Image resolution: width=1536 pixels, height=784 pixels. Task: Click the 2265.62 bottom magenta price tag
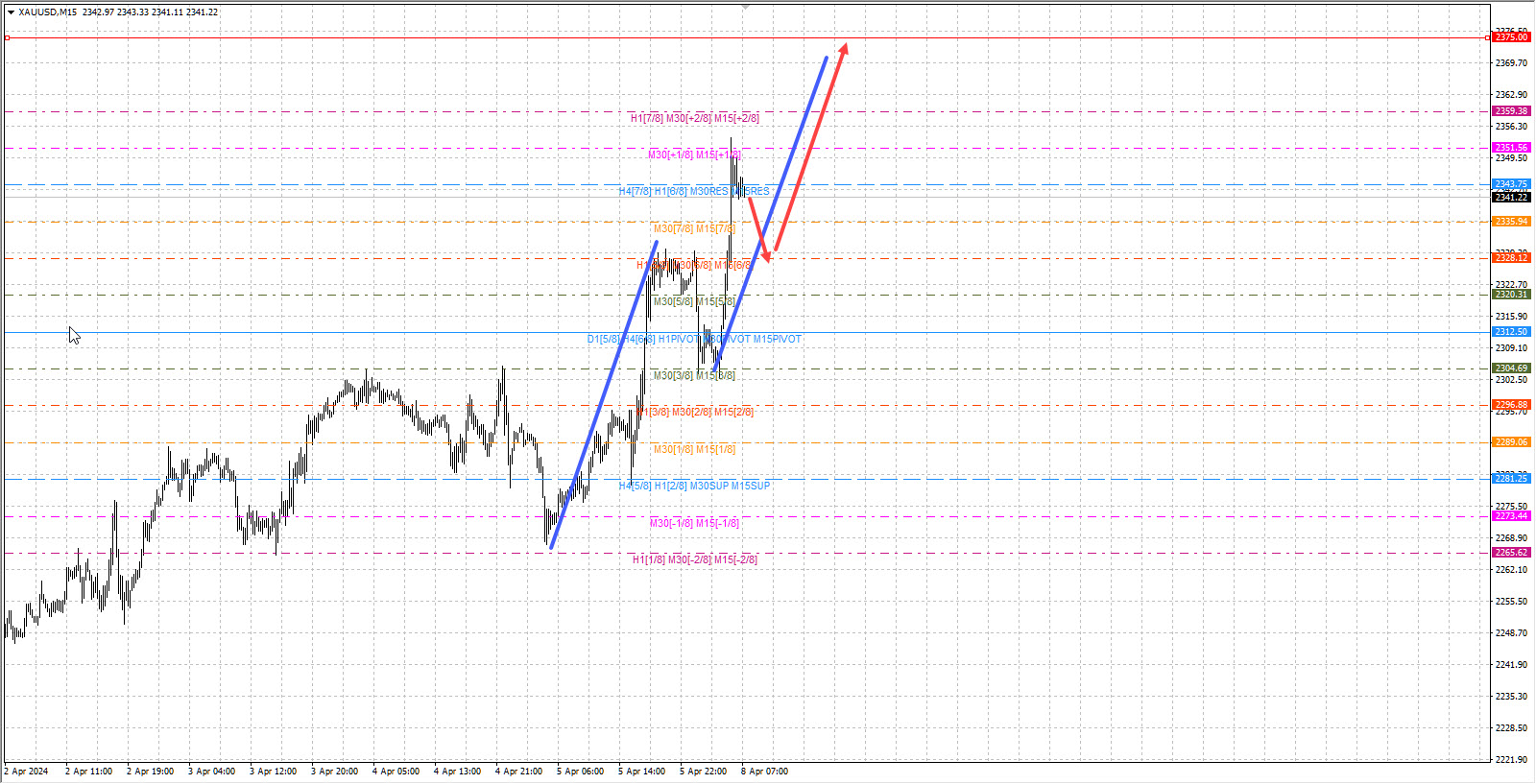1511,553
